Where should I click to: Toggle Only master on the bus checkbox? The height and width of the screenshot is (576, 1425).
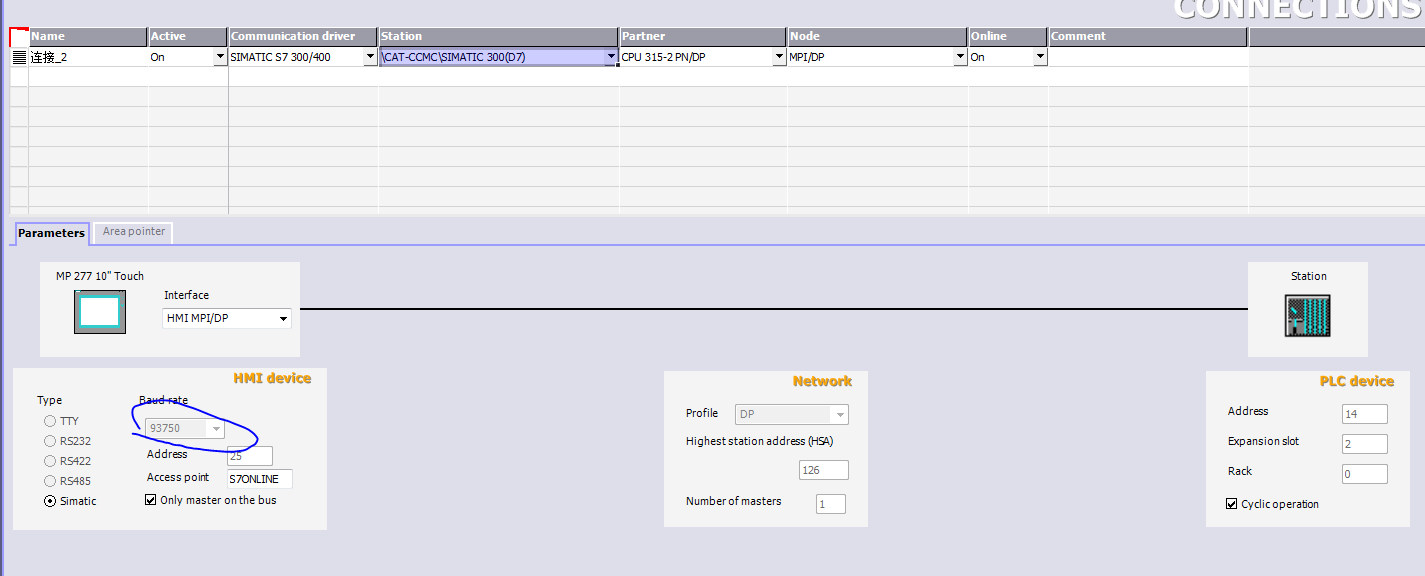point(151,500)
